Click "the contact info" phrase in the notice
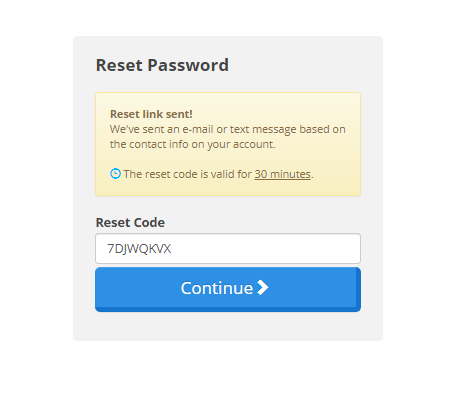This screenshot has height=412, width=454. 149,144
